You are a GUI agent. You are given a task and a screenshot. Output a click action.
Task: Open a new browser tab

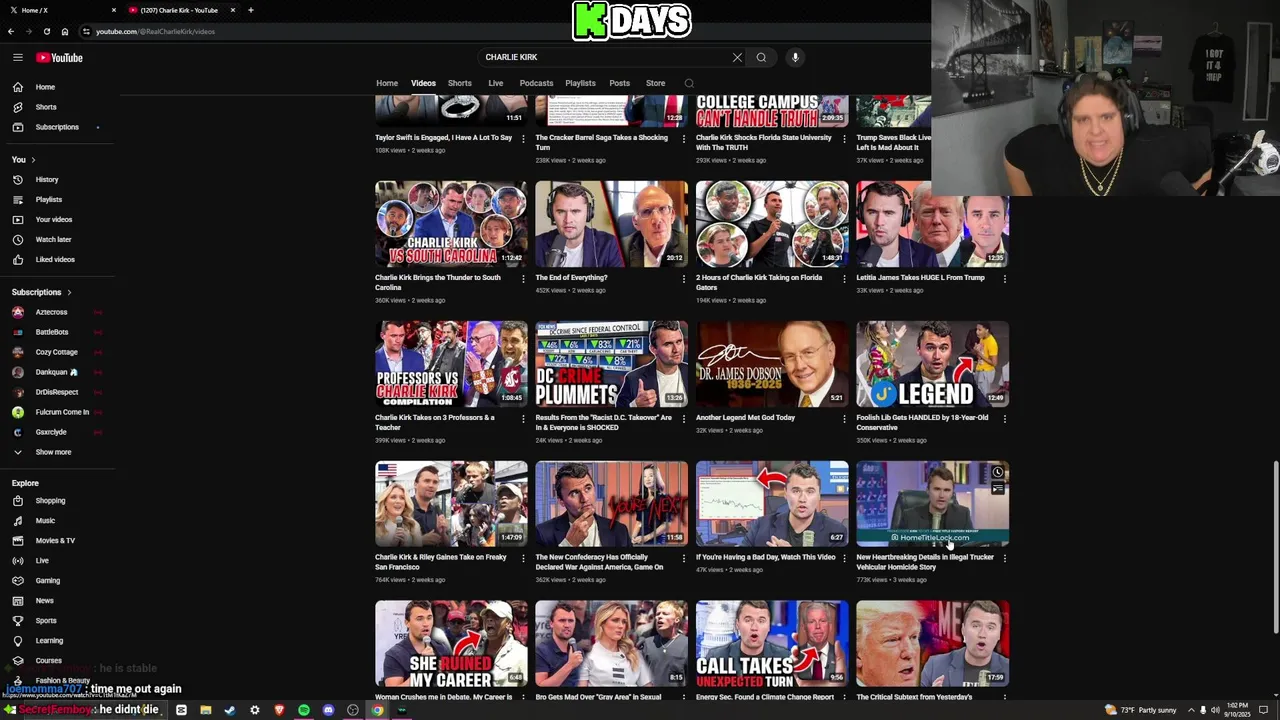point(250,10)
